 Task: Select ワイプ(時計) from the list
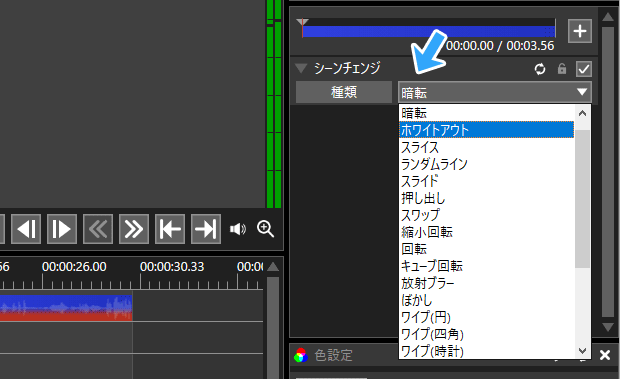[486, 351]
